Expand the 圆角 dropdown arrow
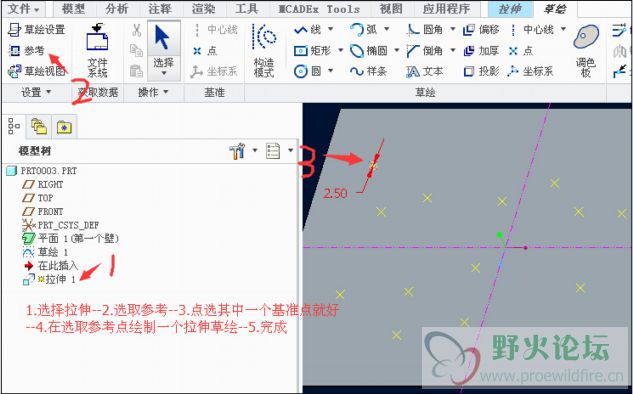Screen dimensions: 633x394 pyautogui.click(x=453, y=29)
